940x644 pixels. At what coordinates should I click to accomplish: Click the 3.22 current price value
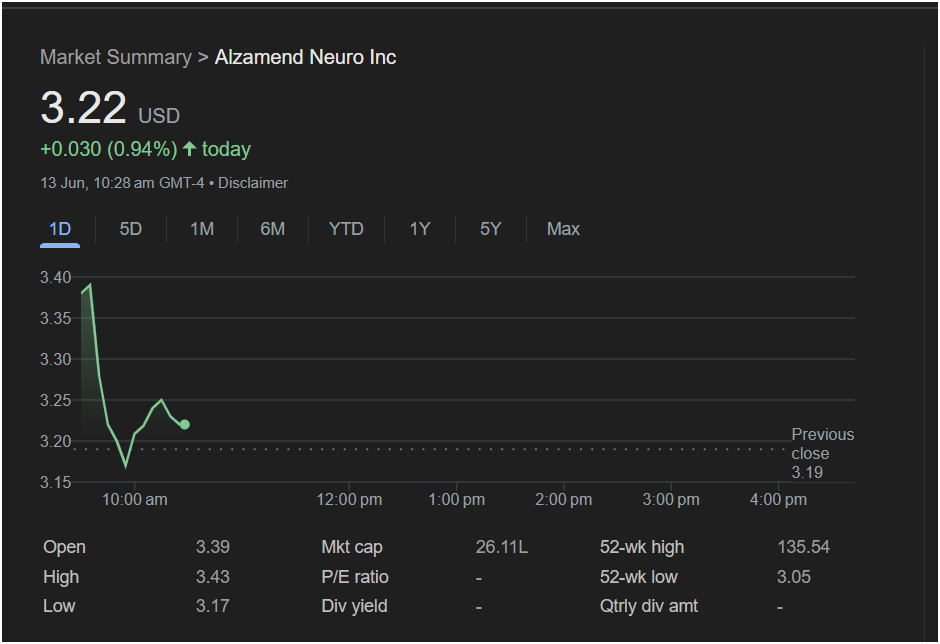point(84,108)
